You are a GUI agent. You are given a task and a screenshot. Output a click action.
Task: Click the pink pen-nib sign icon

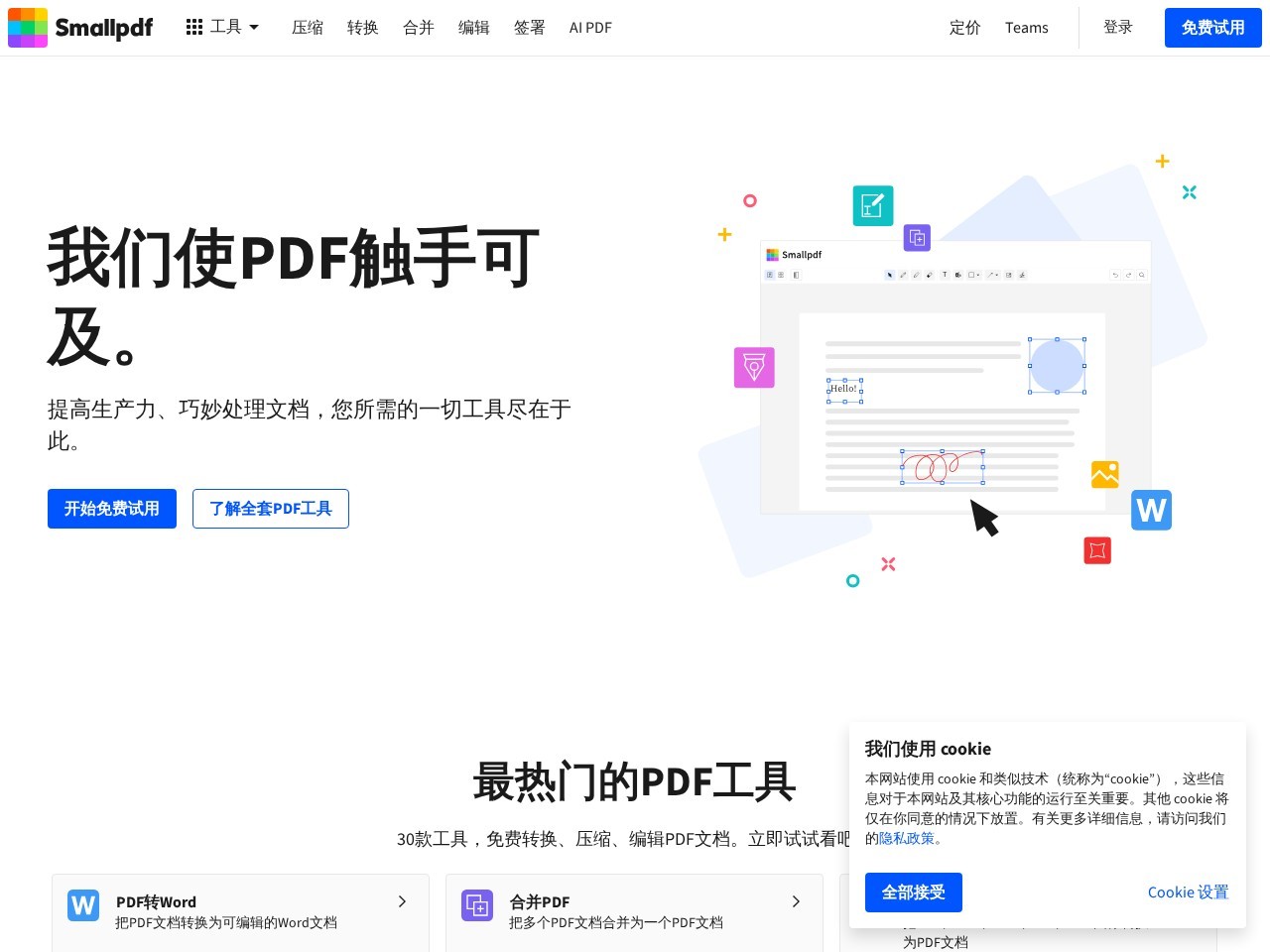coord(754,368)
